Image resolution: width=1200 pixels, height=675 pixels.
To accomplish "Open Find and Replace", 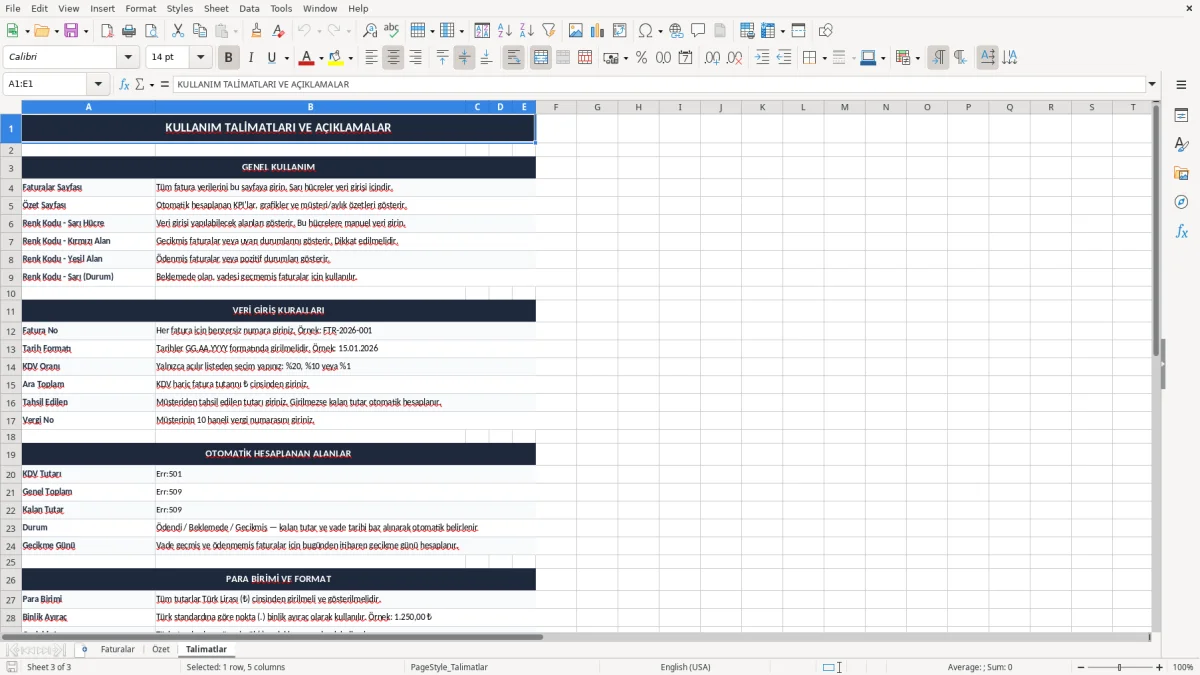I will (x=370, y=31).
